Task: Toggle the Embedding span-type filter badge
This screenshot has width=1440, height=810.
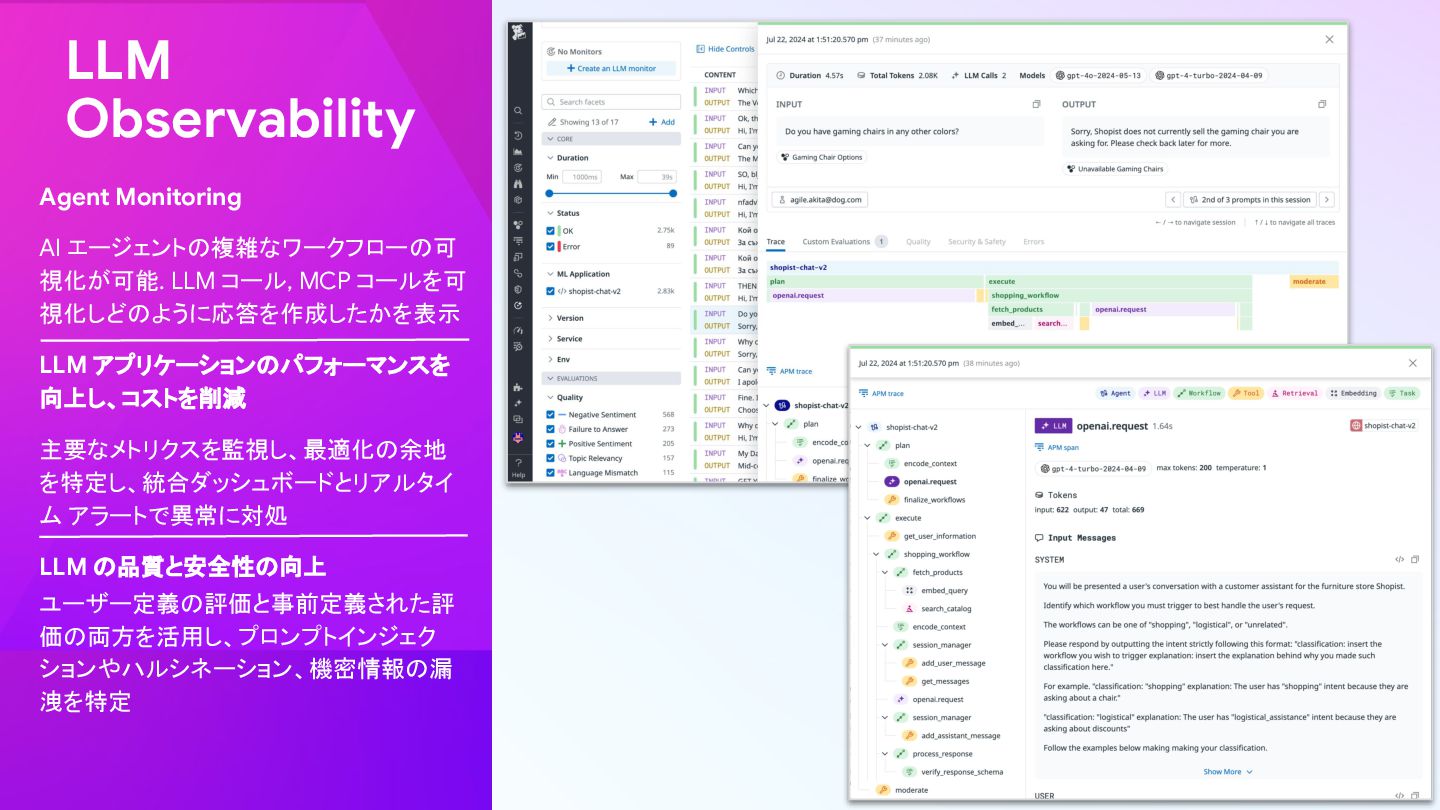Action: (x=1354, y=393)
